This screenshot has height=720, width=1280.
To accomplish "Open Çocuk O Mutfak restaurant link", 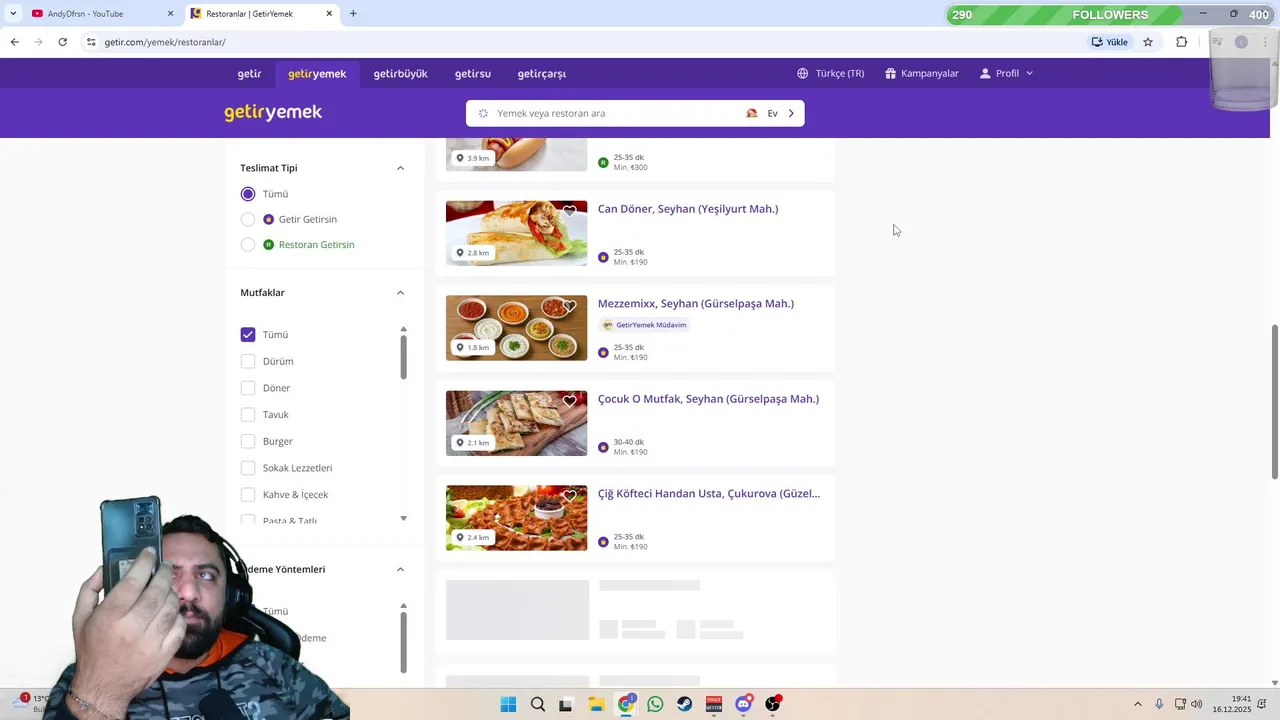I will [708, 399].
